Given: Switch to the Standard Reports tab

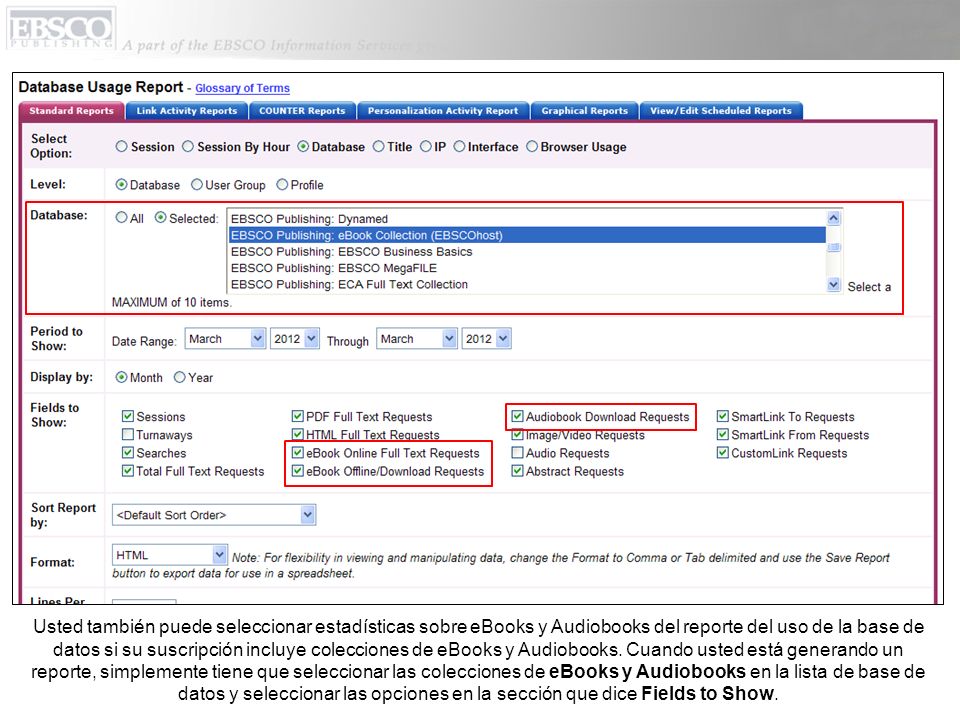Looking at the screenshot, I should 72,111.
